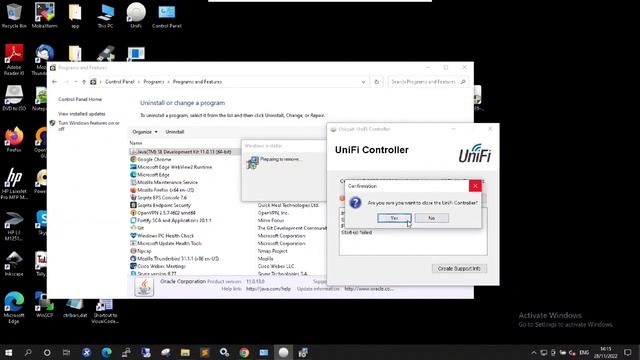Screen dimensions: 640x360
Task: Click Programs breadcrumb in address bar
Action: [x=153, y=82]
